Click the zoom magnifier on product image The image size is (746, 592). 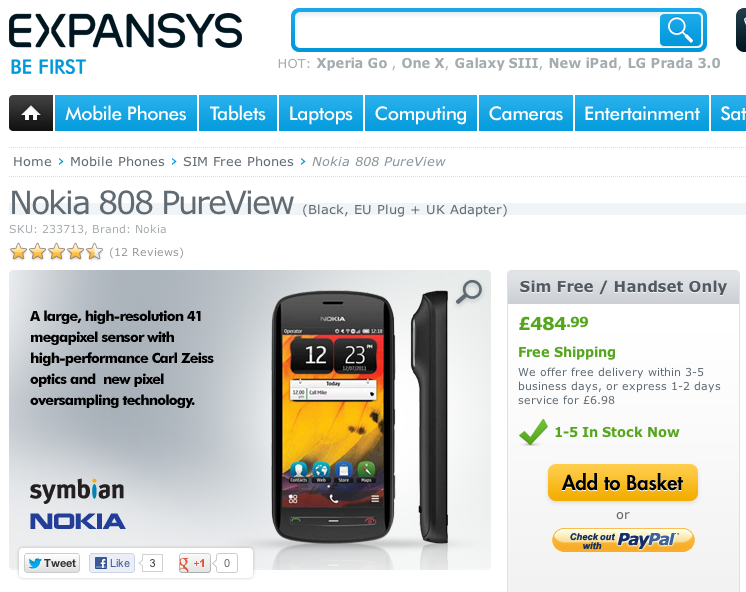click(469, 291)
